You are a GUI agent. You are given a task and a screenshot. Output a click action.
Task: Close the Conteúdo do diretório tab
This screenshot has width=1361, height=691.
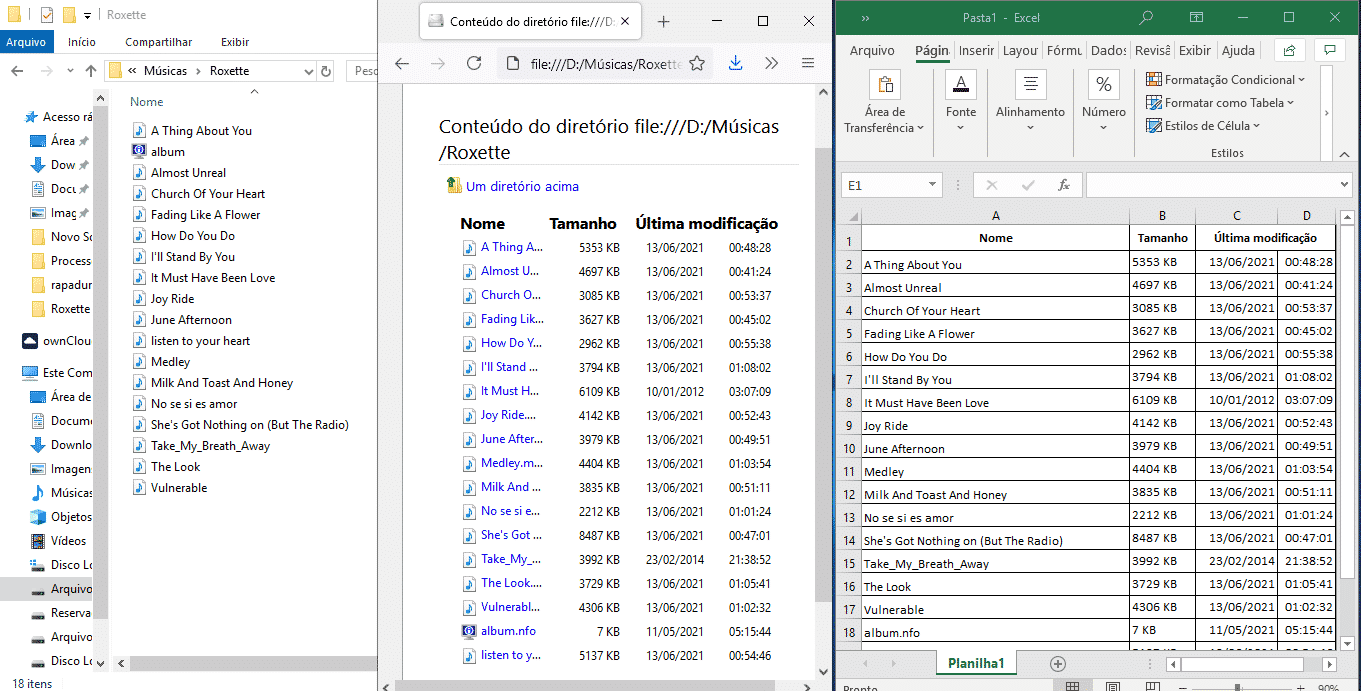click(625, 21)
